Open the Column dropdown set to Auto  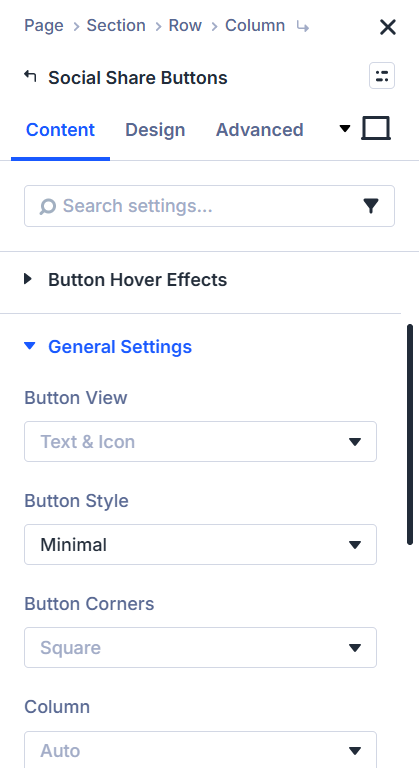click(200, 749)
